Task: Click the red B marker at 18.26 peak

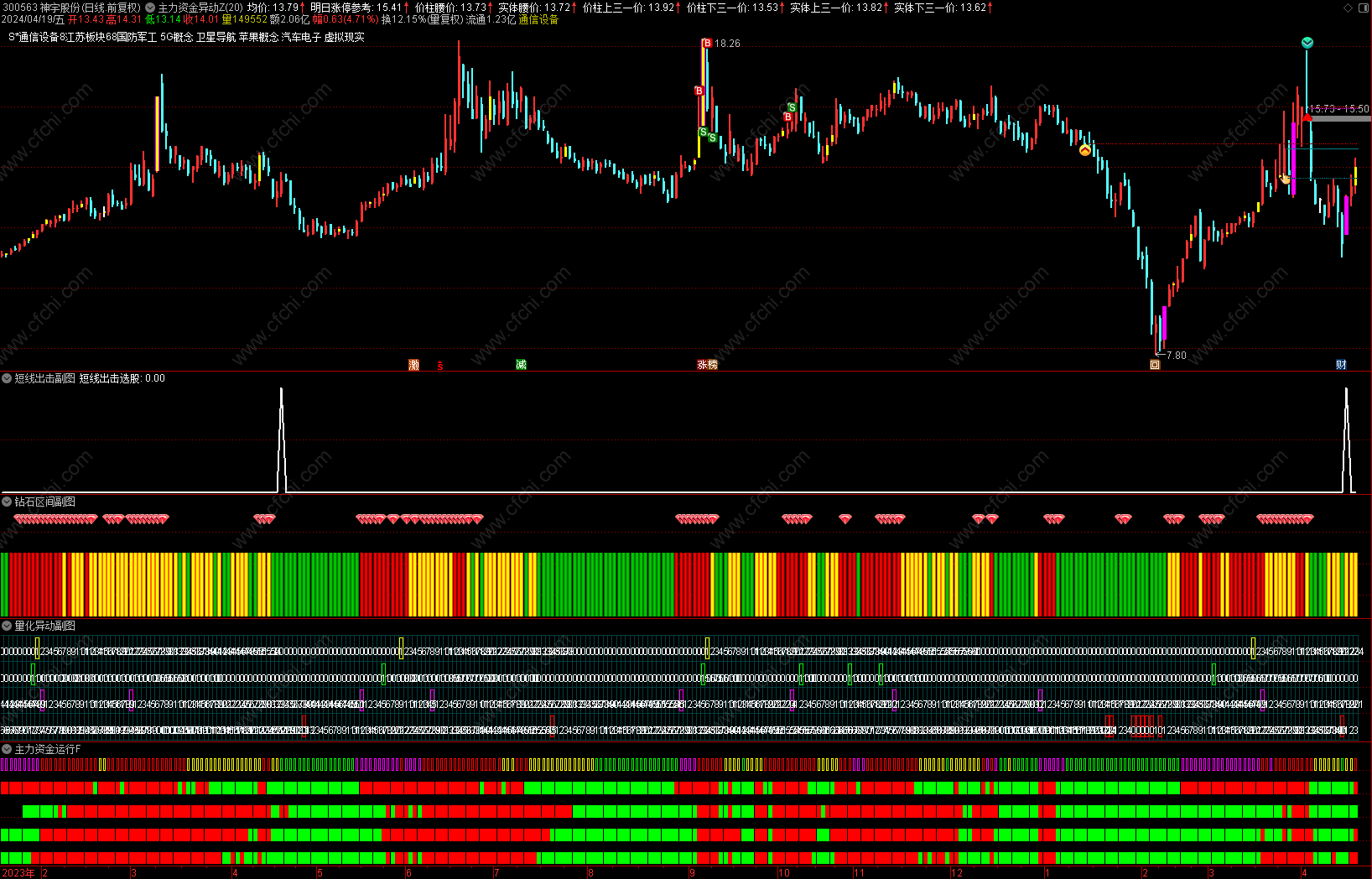Action: pos(707,43)
